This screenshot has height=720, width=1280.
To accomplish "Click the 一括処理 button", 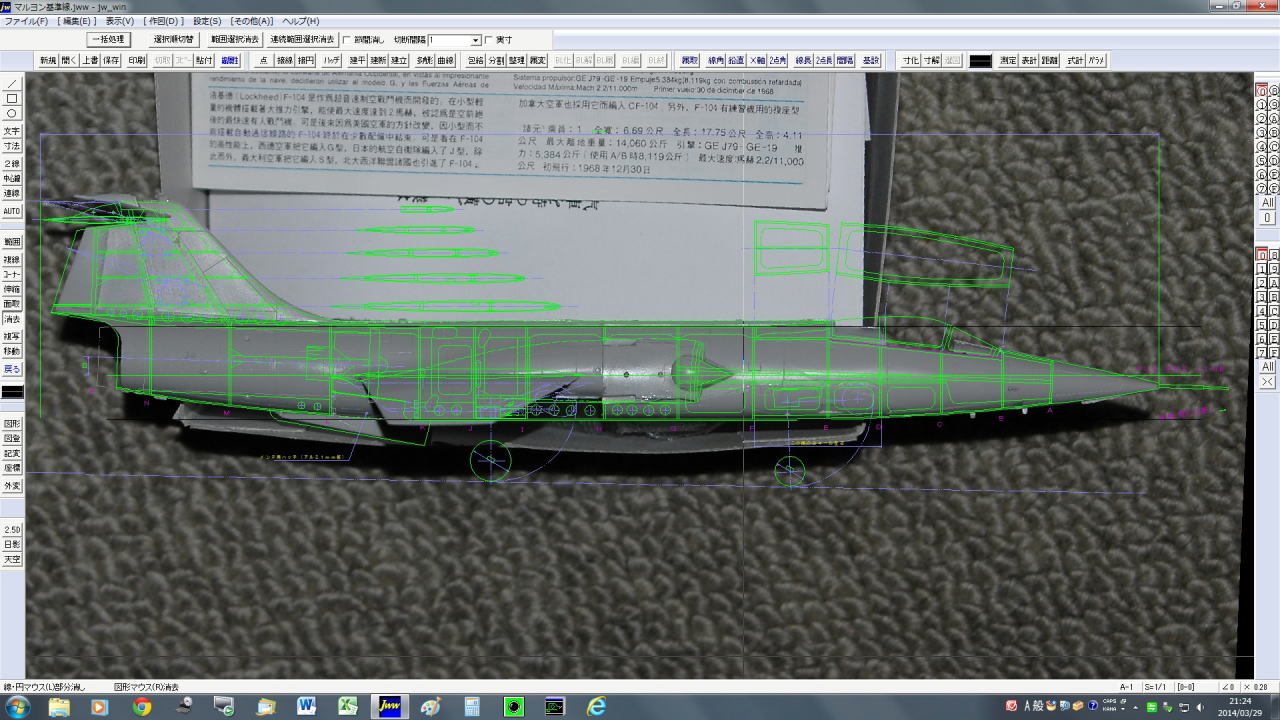I will coord(108,40).
